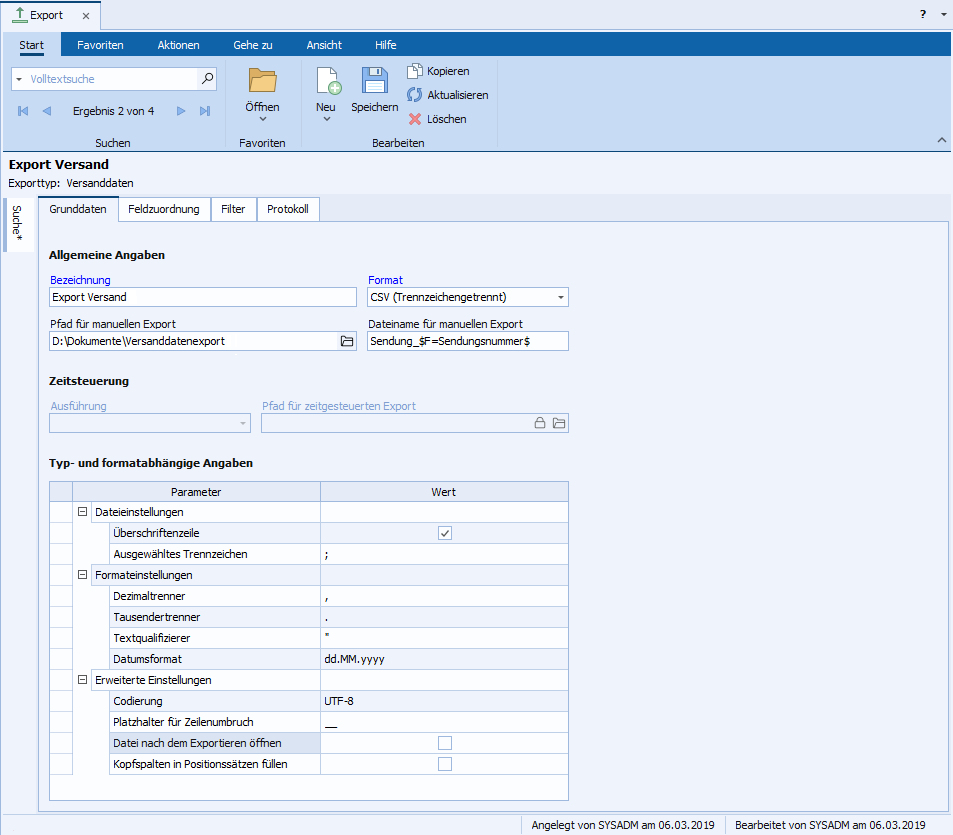The image size is (953, 835).
Task: Open the Format dropdown list
Action: pos(560,297)
